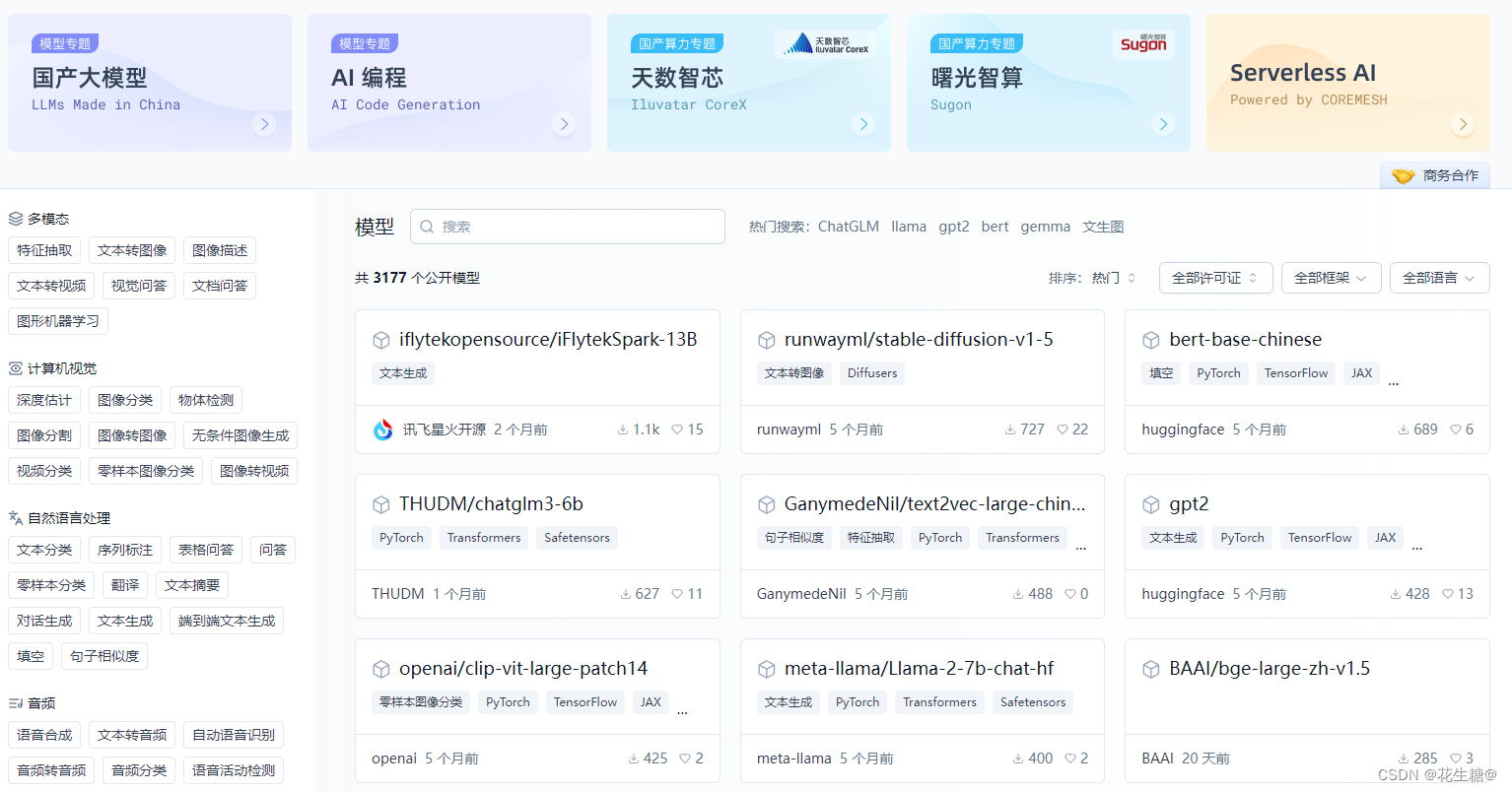This screenshot has height=792, width=1512.
Task: Click the handshake icon by 商务合作
Action: (1404, 175)
